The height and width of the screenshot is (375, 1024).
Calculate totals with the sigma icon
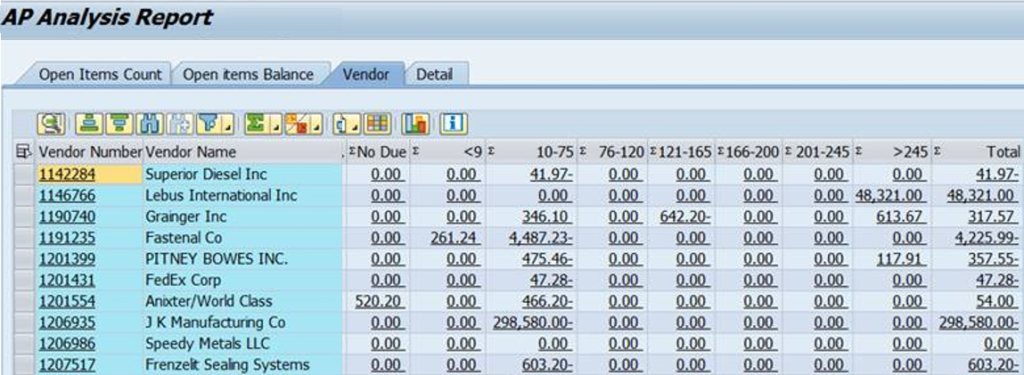(x=256, y=123)
